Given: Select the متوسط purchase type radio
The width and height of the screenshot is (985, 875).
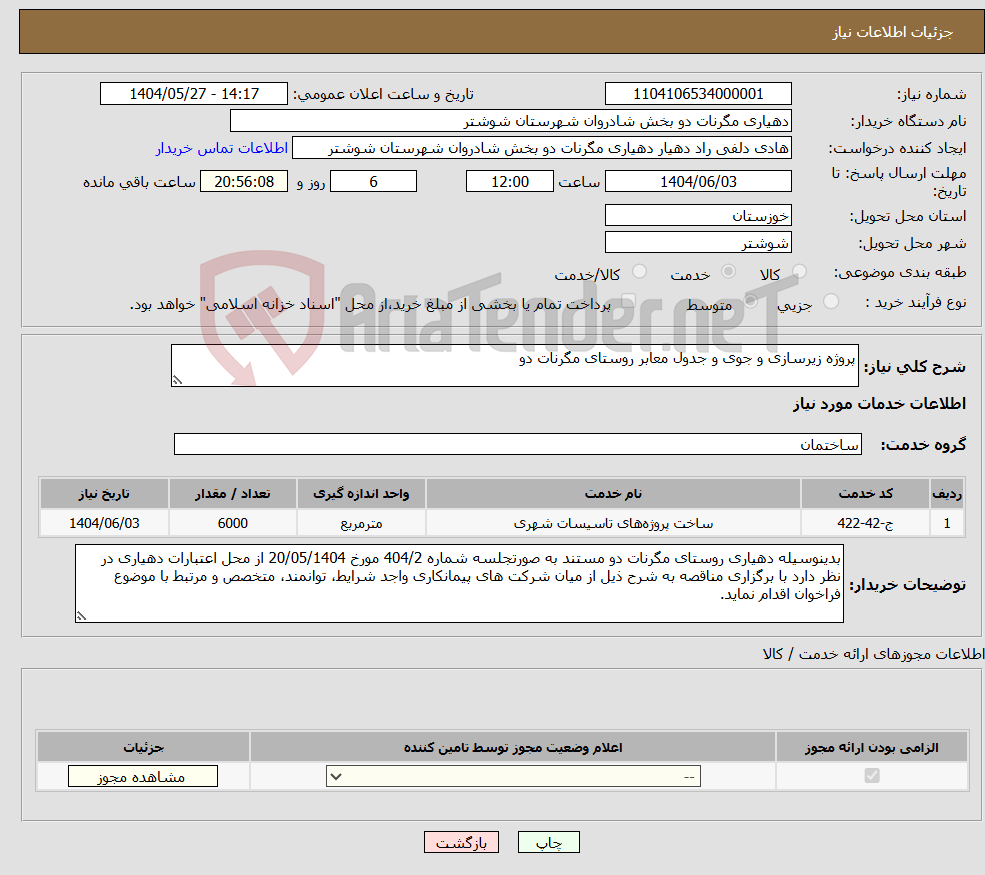Looking at the screenshot, I should tap(750, 302).
